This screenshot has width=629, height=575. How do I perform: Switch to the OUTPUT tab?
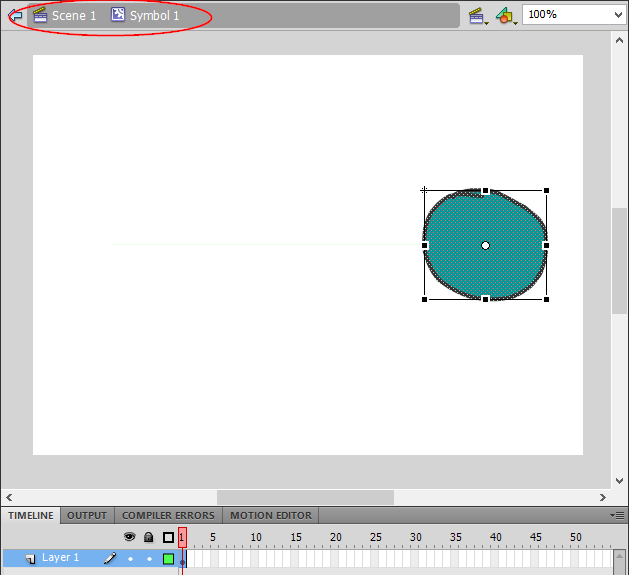[87, 515]
